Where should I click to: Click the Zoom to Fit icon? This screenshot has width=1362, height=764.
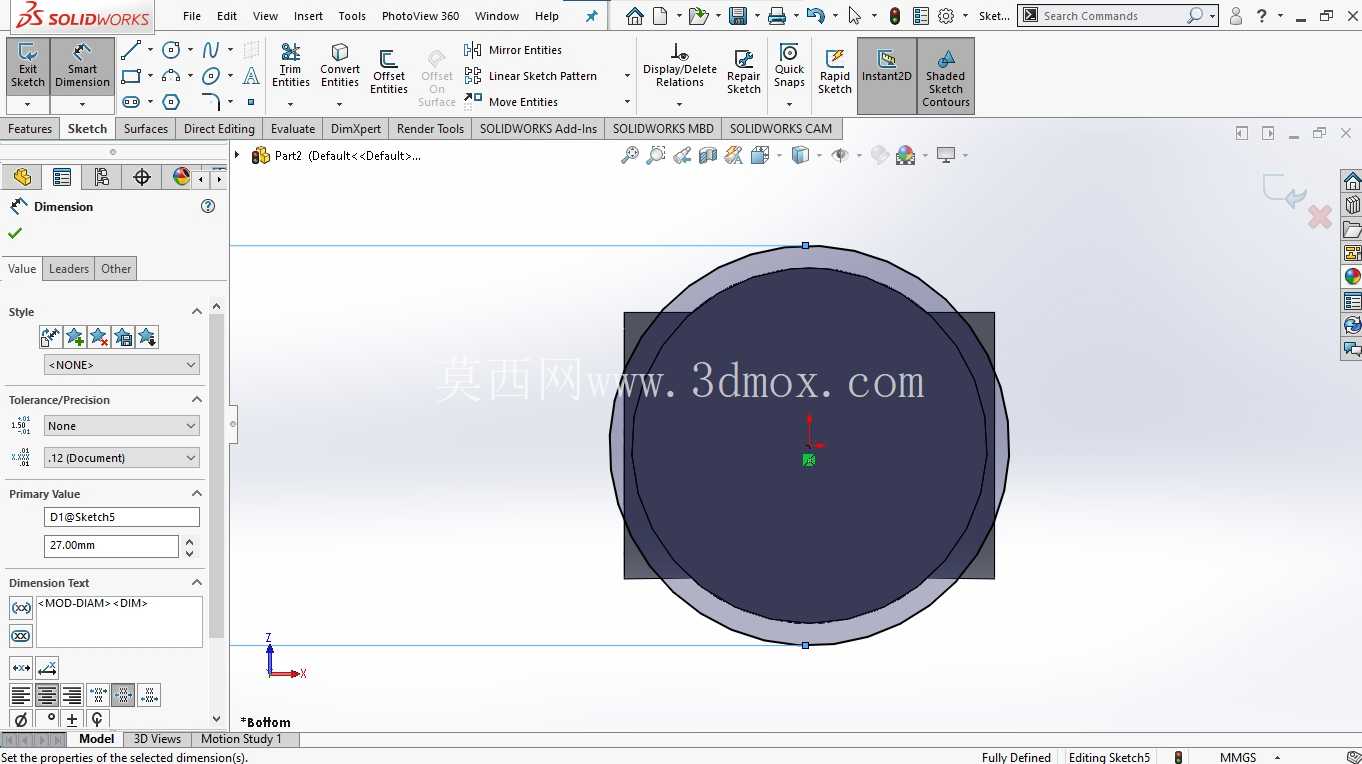(x=630, y=155)
